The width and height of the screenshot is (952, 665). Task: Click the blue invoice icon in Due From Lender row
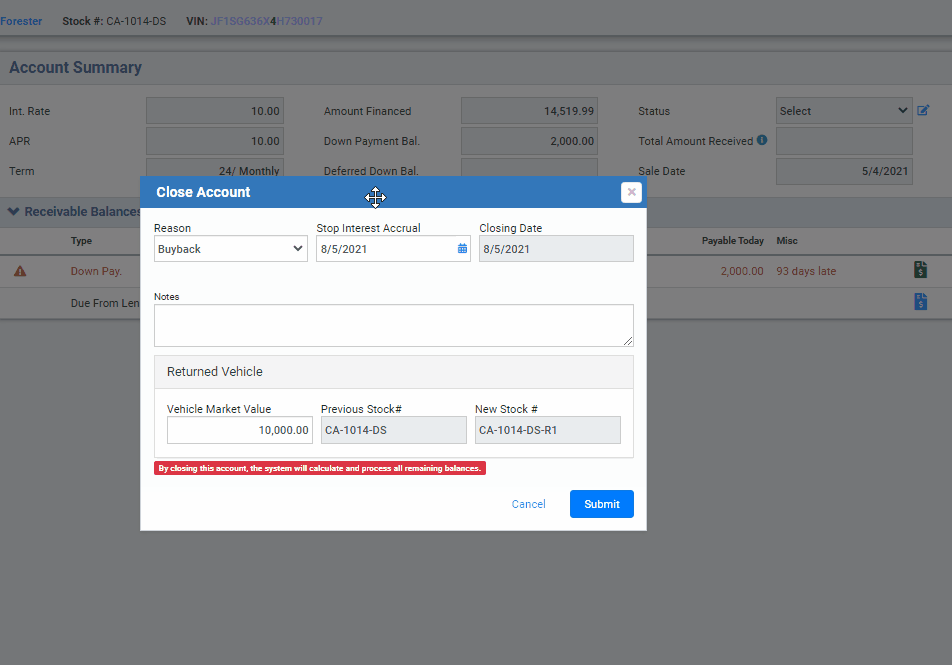point(920,302)
